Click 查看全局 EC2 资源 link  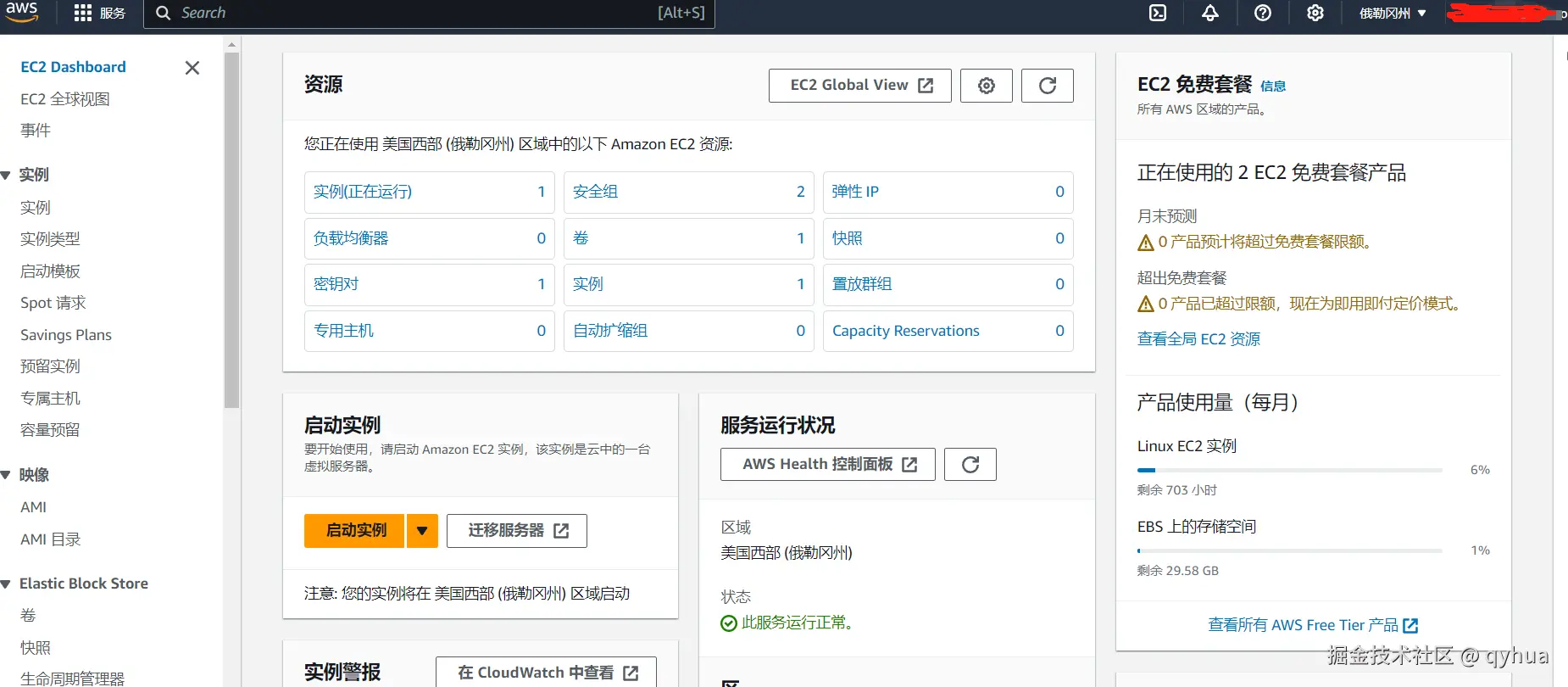[1198, 339]
